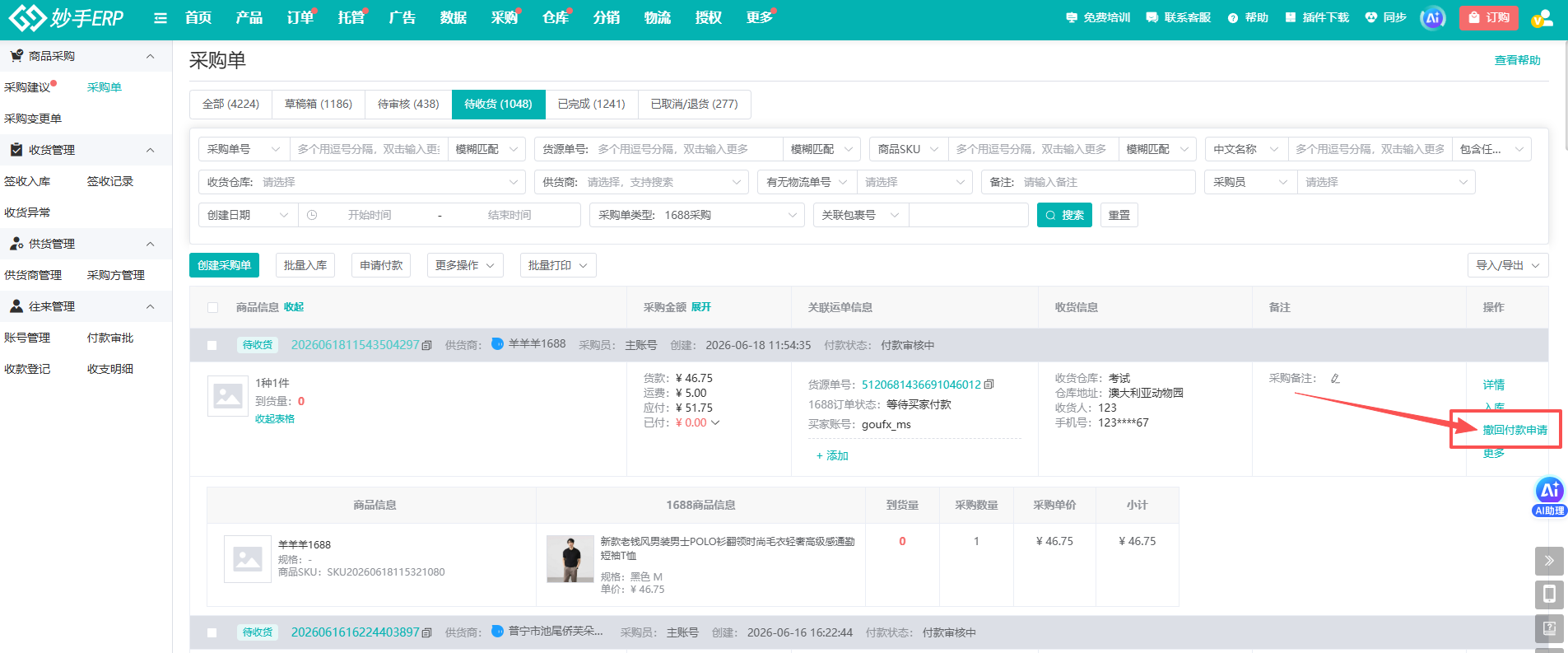Click the 供货管理 sidebar icon

16,244
